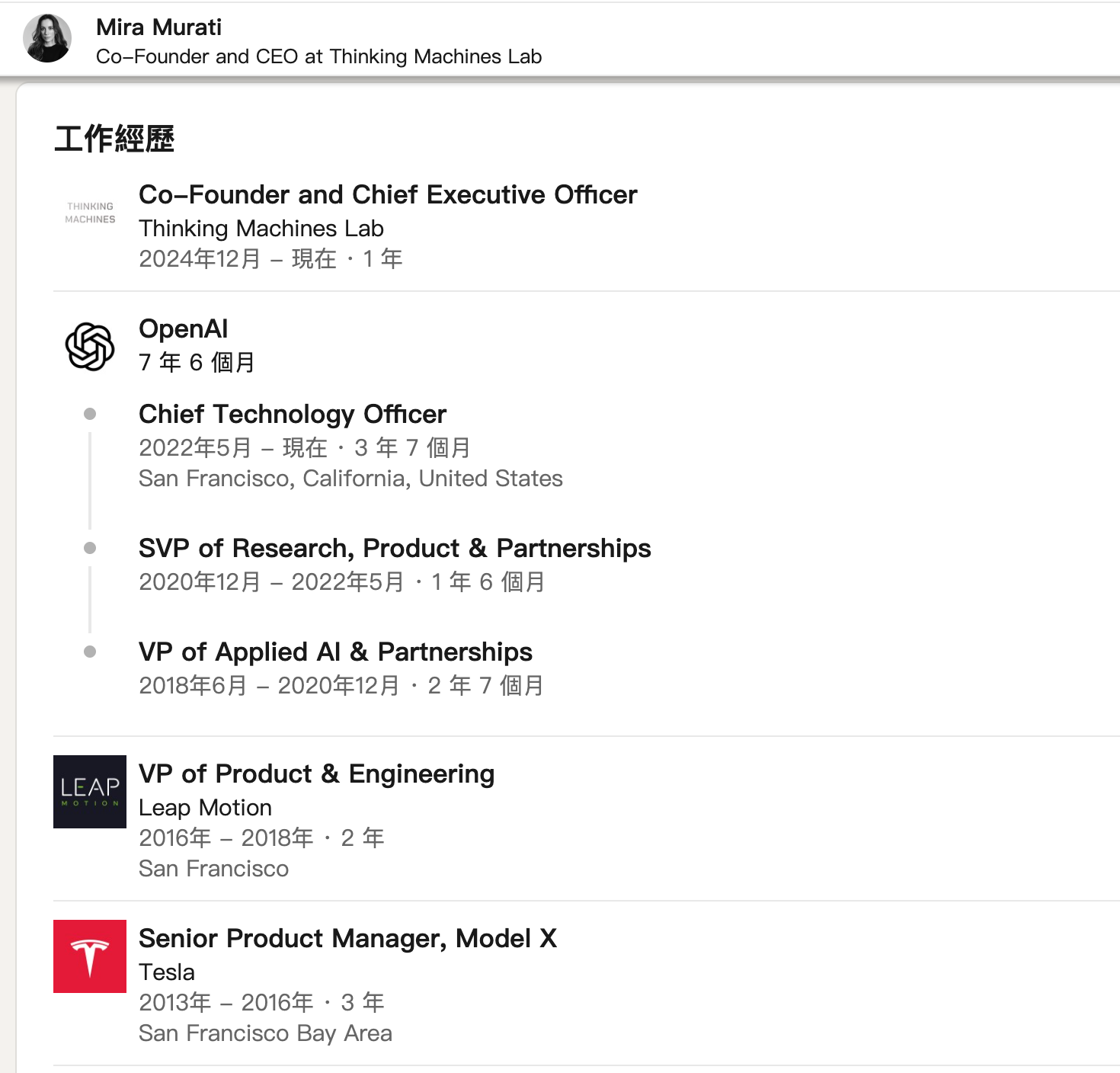Click the red Tesla logo icon
This screenshot has width=1120, height=1073.
pyautogui.click(x=90, y=956)
